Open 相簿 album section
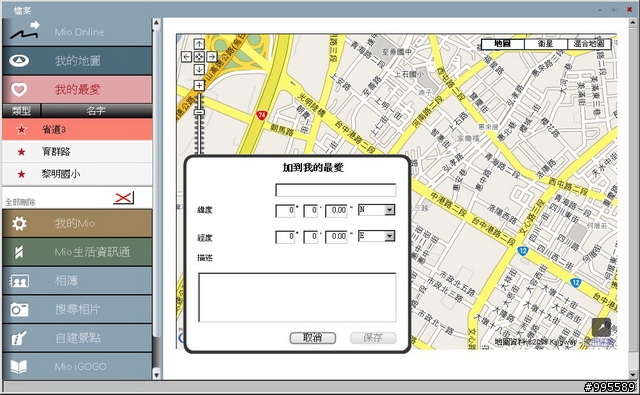This screenshot has width=640, height=395. tap(77, 280)
